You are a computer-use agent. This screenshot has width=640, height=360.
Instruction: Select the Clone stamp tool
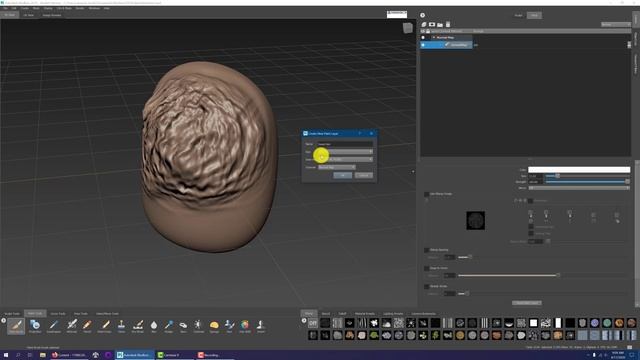tap(121, 326)
